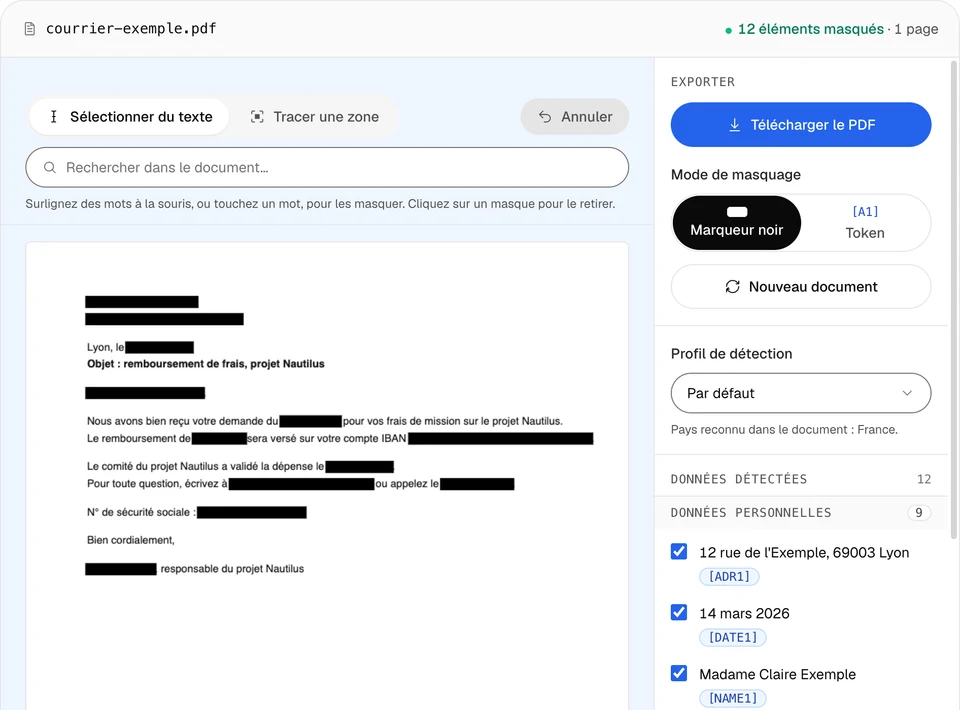
Task: Click the zone frame icon in Tracer une zone
Action: [x=257, y=117]
